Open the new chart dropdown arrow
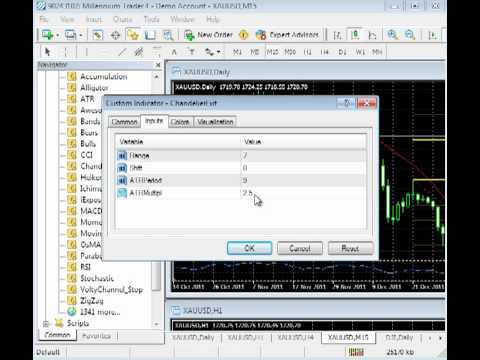480x360 pixels. [58, 35]
